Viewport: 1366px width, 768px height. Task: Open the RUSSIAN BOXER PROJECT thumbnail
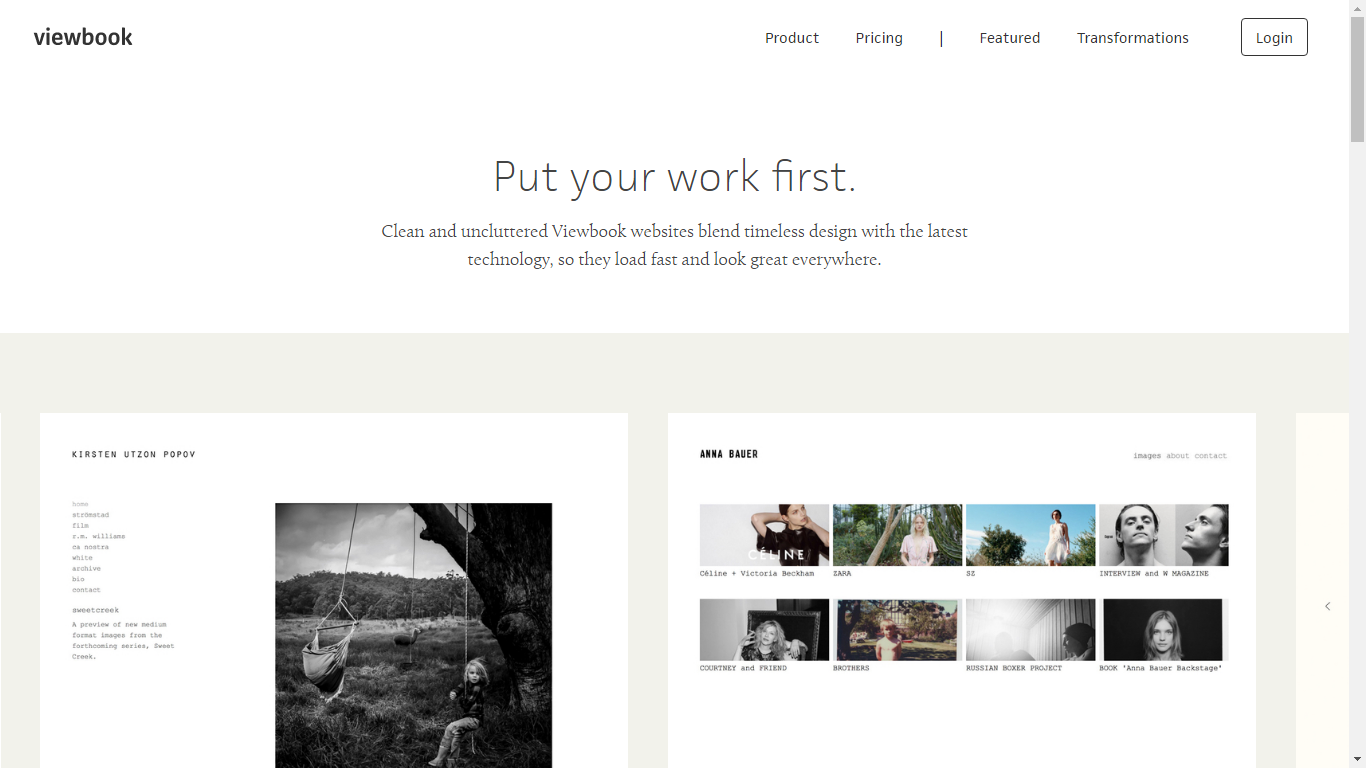(1030, 630)
